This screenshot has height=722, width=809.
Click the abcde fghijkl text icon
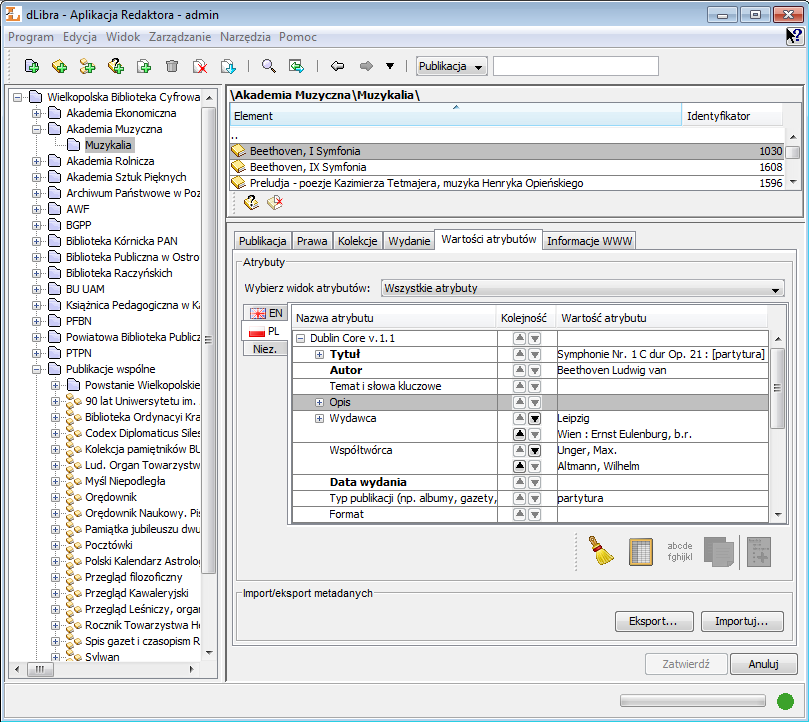(x=679, y=551)
